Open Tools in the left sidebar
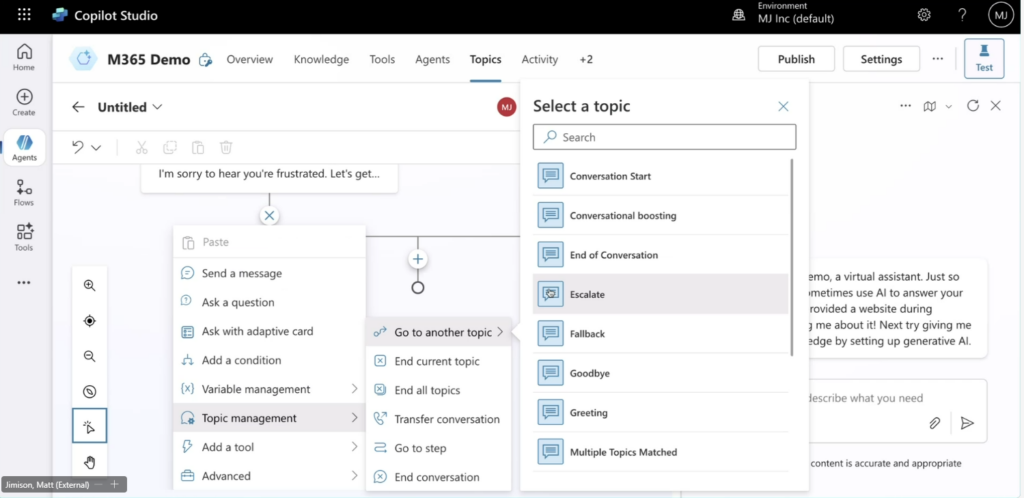 24,237
